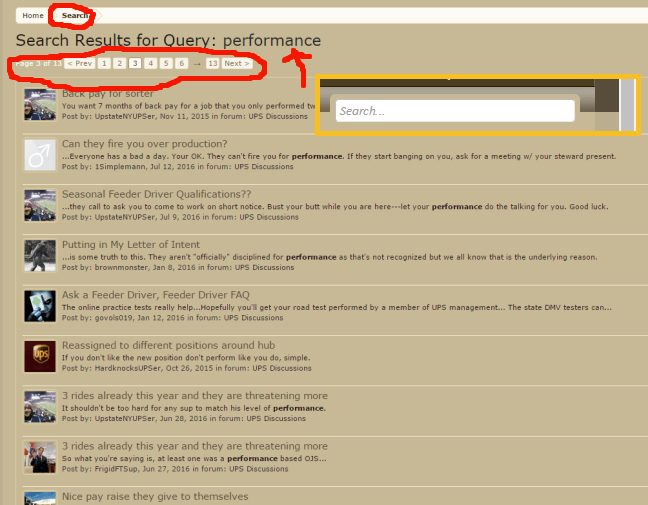Open brownmonster's profile link
This screenshot has width=648, height=505.
point(121,268)
